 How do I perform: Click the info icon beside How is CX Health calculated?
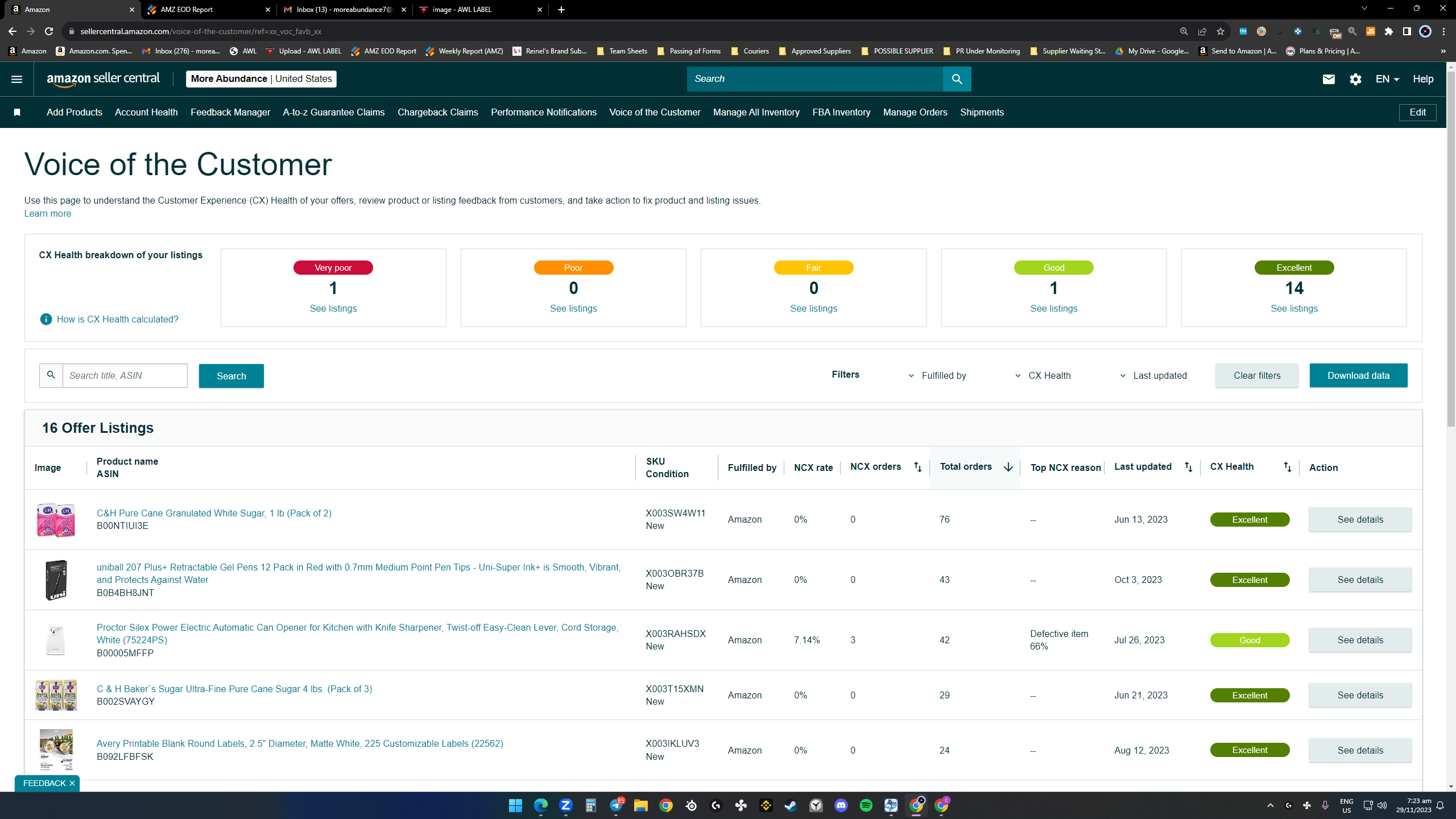[x=46, y=319]
